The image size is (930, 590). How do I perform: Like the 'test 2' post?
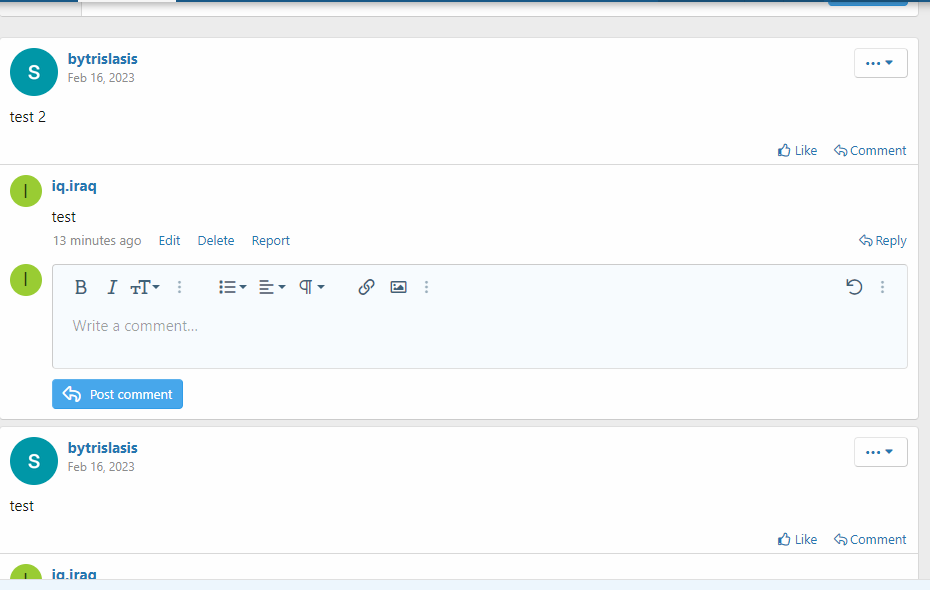[x=797, y=150]
